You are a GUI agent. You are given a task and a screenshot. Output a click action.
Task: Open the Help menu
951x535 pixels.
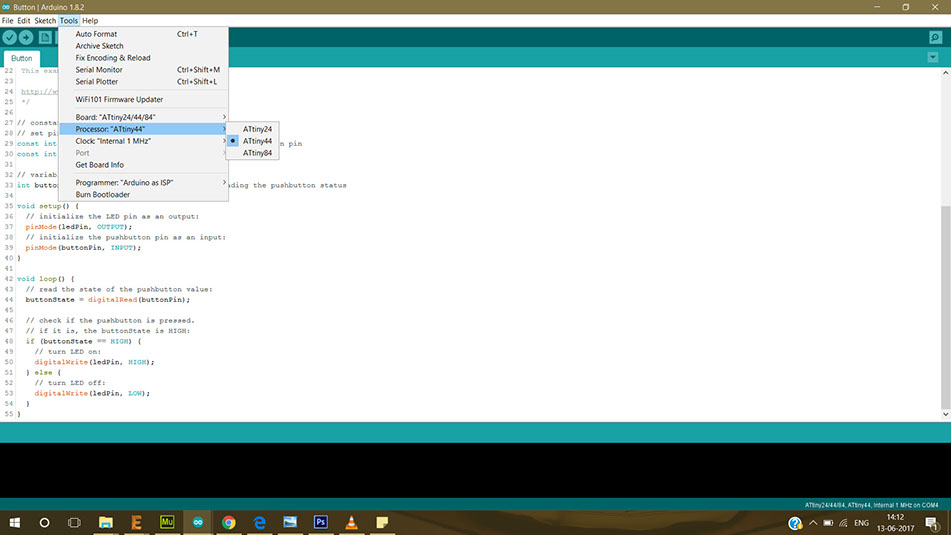90,21
